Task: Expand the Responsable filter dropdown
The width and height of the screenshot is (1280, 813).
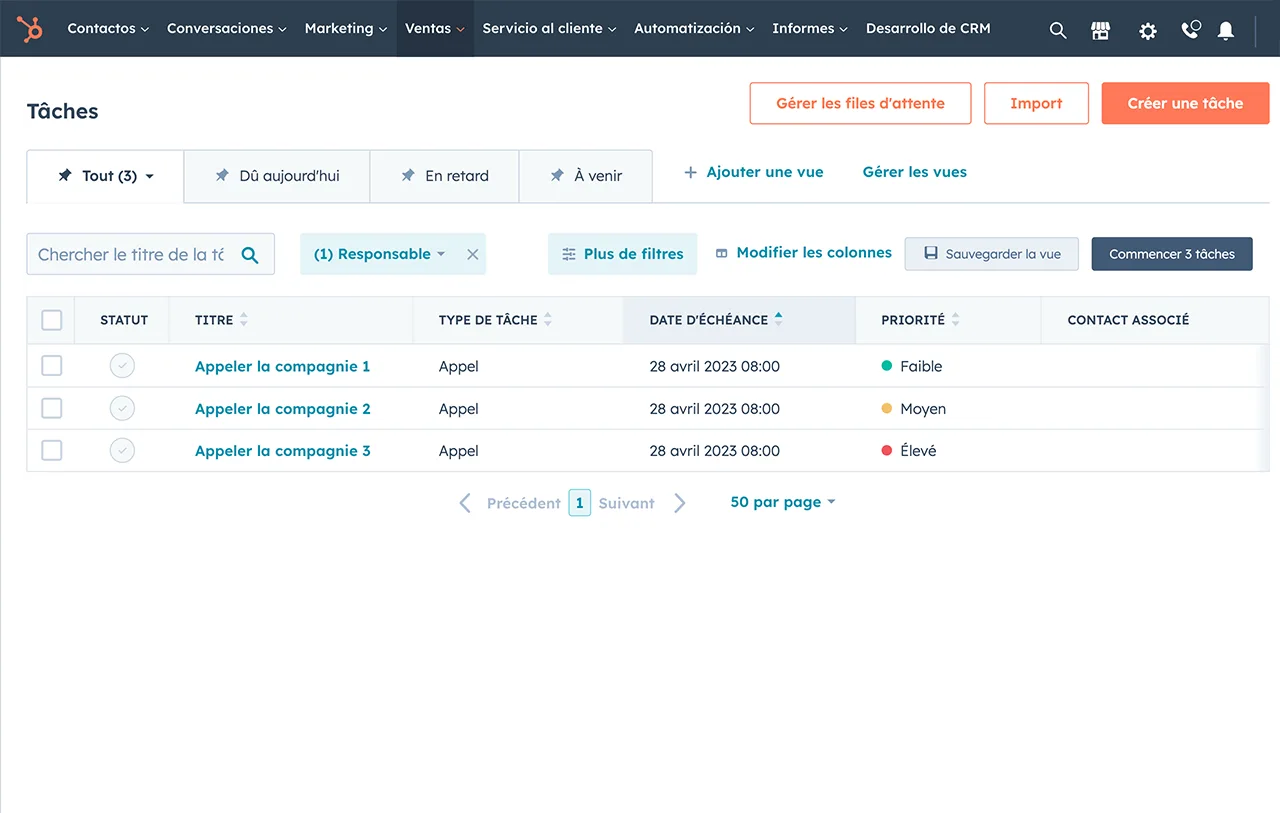Action: click(379, 254)
